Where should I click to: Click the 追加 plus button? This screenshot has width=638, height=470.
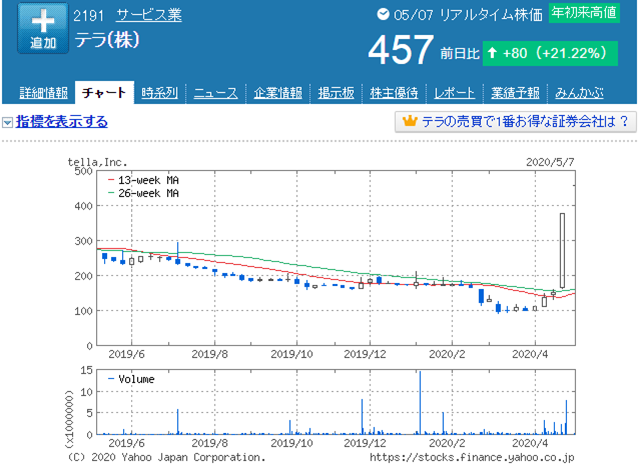tap(43, 28)
